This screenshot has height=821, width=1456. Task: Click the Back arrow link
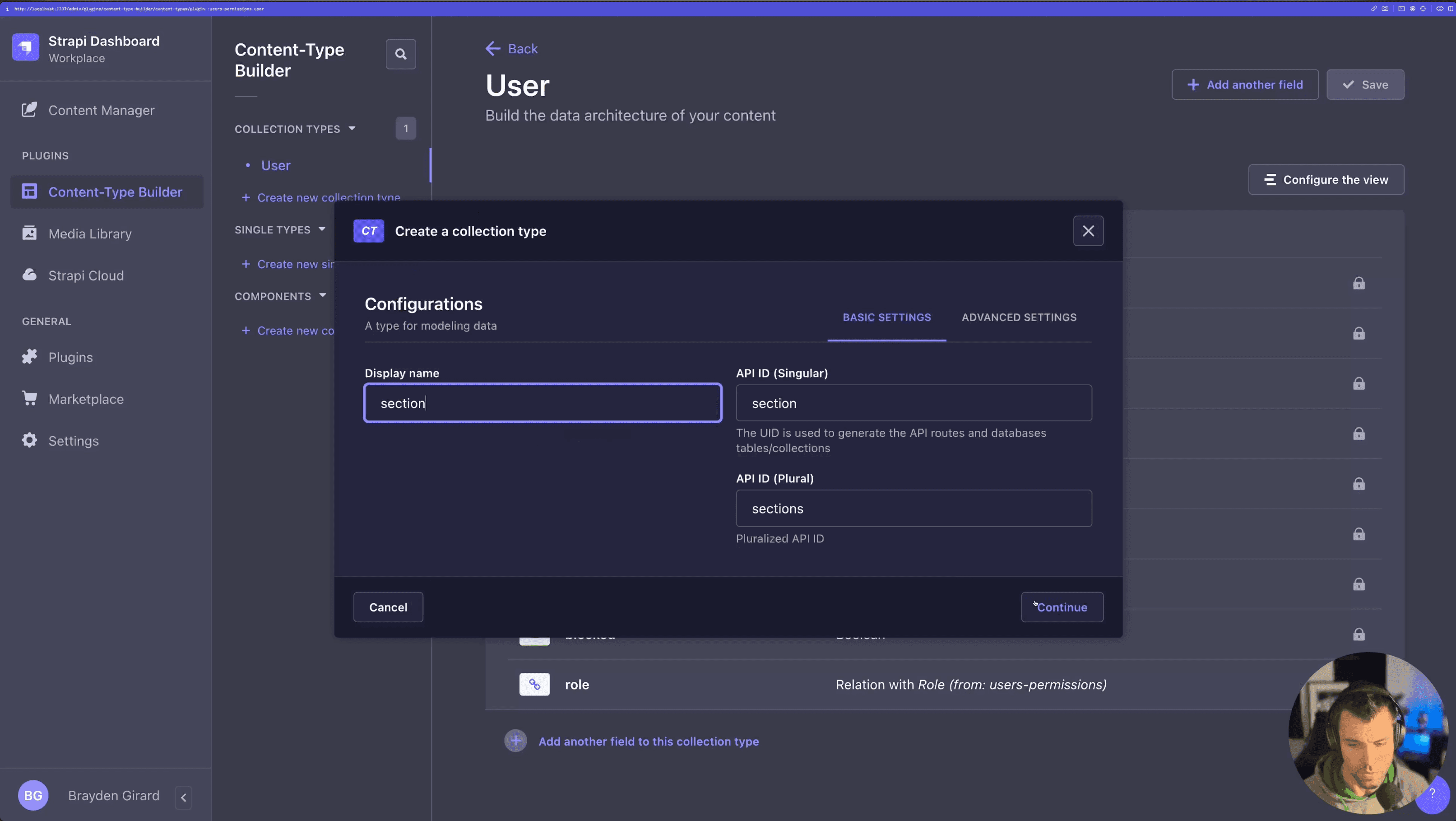(x=511, y=49)
